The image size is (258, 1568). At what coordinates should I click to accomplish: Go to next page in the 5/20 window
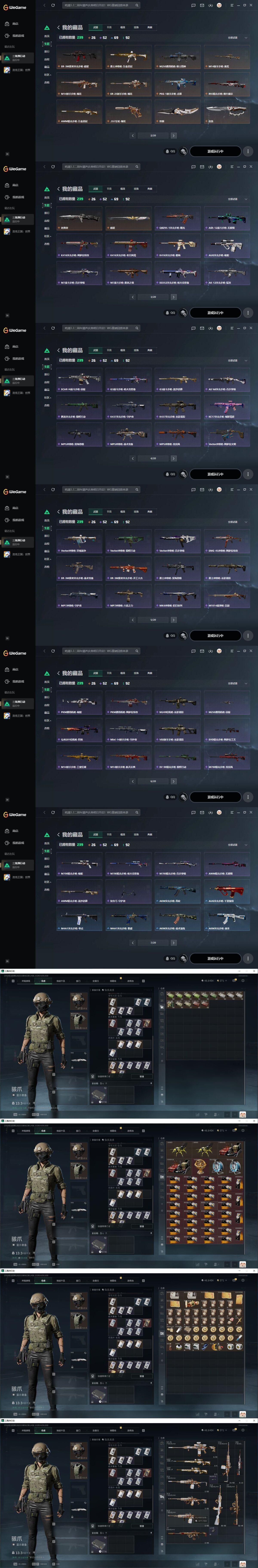(173, 620)
